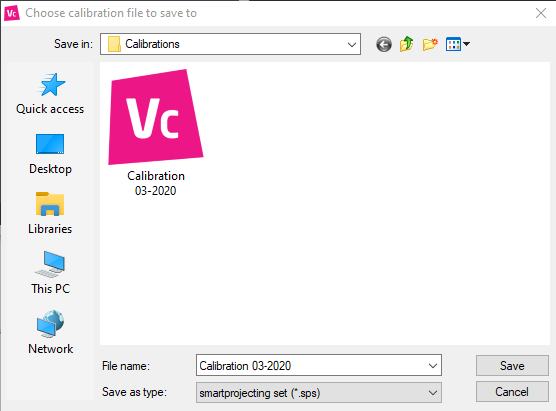Expand the Save in folder dropdown
556x411 pixels.
352,44
